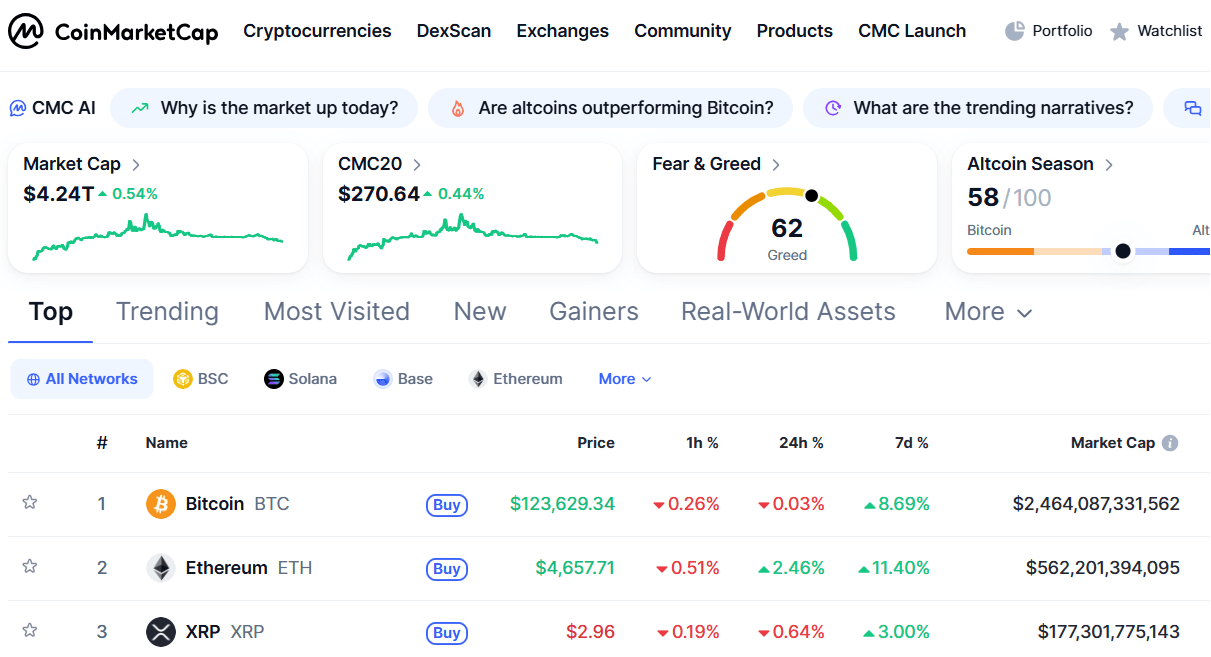Toggle the XRP watchlist star
1211x657 pixels.
(x=30, y=630)
